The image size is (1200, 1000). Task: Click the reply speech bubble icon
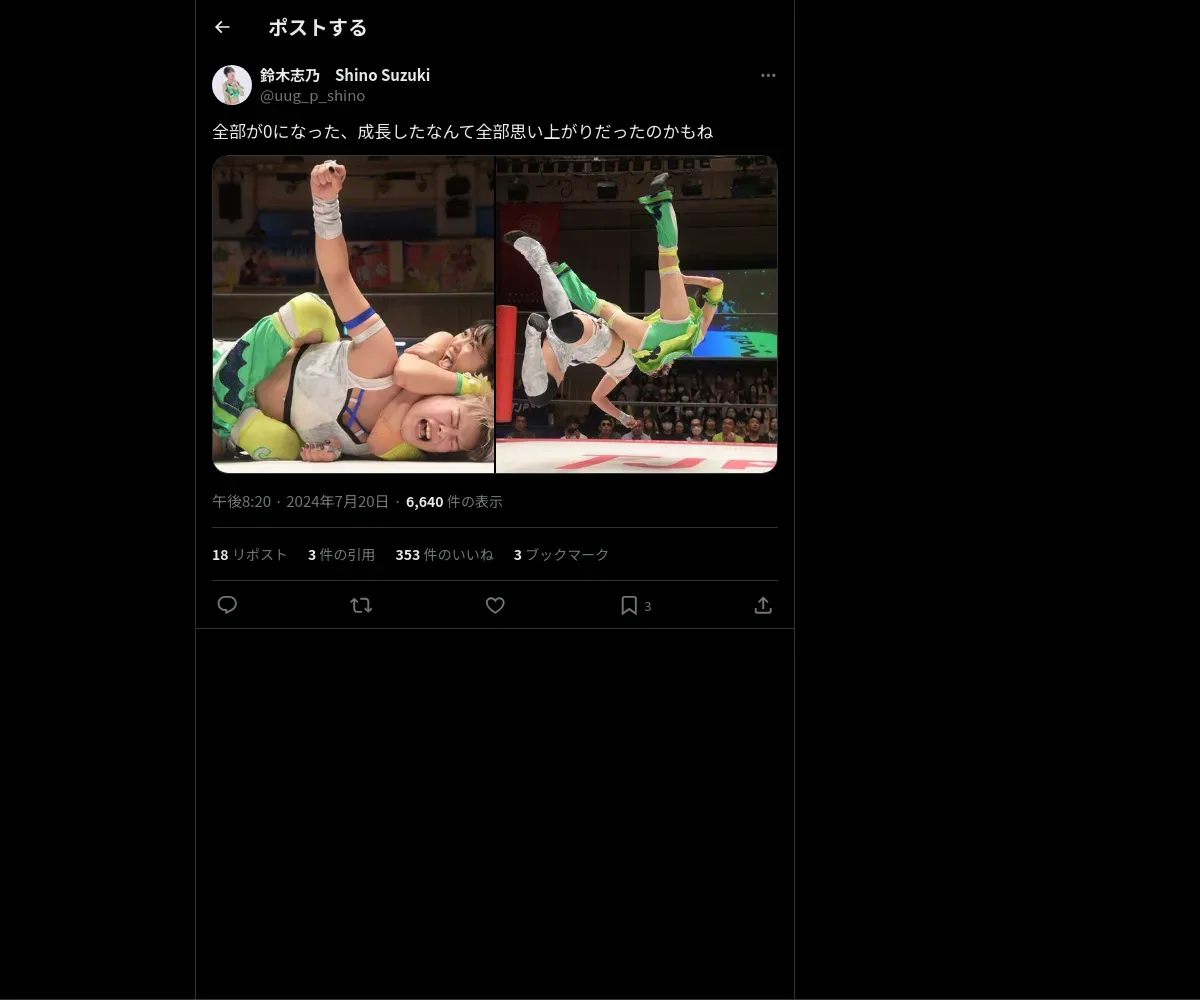227,605
